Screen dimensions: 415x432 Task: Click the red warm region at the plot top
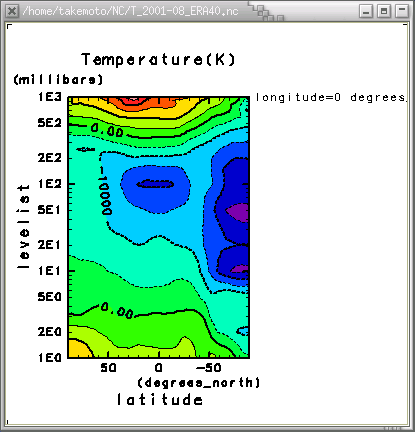(133, 101)
